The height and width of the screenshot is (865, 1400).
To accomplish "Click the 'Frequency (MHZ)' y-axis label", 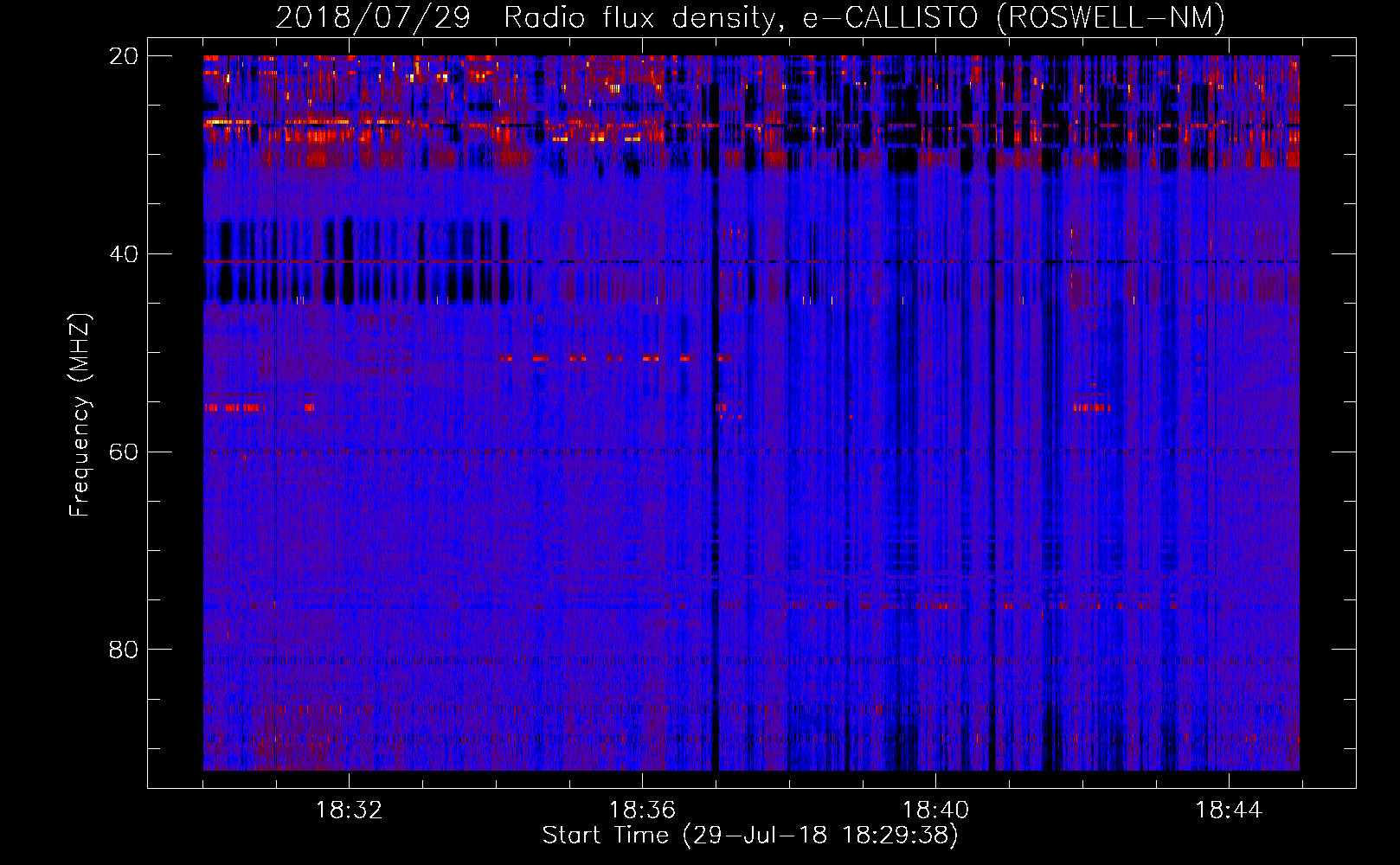I will point(79,415).
